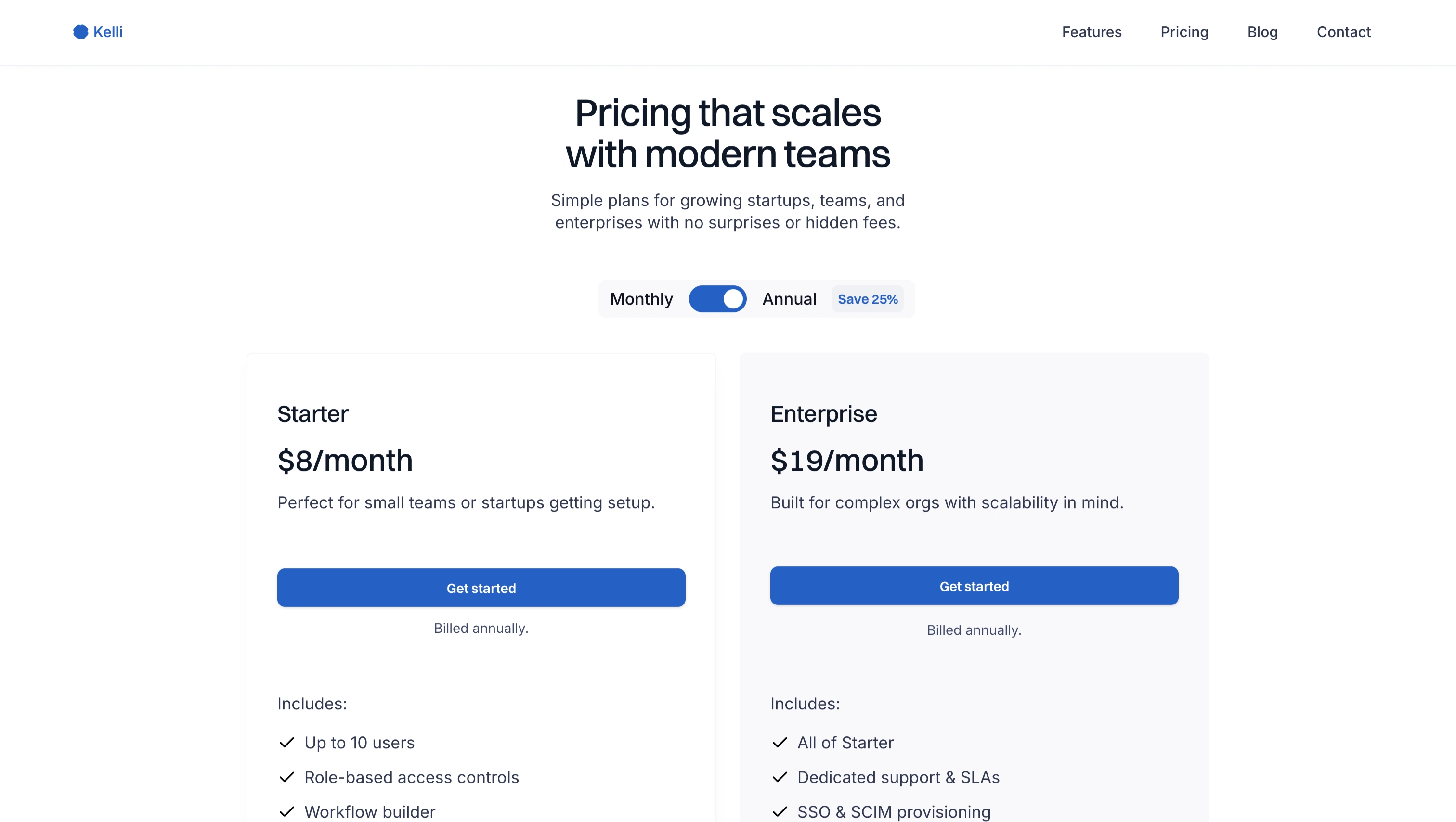This screenshot has width=1456, height=822.
Task: Click the Starter plan title
Action: point(312,414)
